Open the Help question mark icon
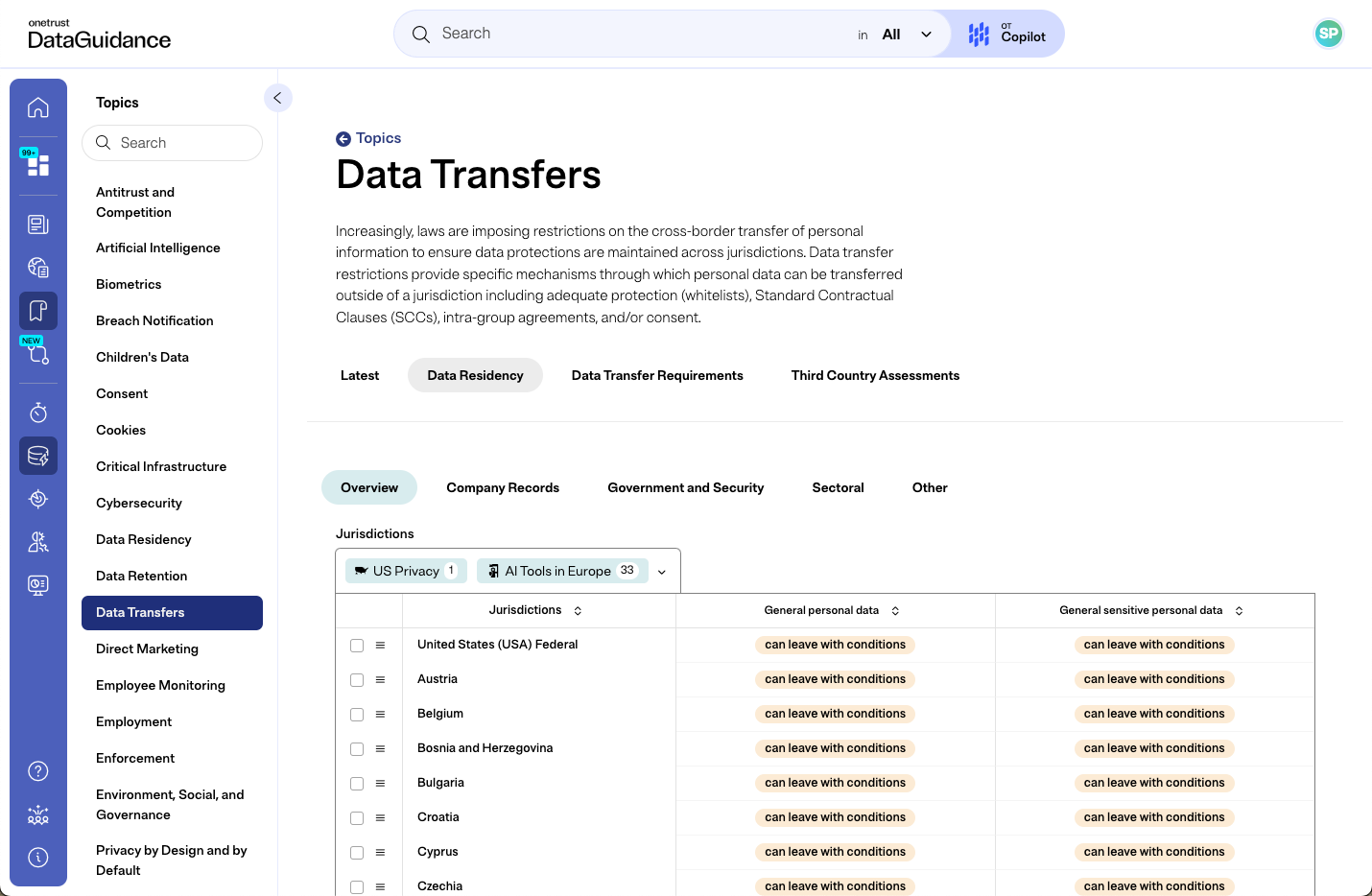 click(38, 770)
